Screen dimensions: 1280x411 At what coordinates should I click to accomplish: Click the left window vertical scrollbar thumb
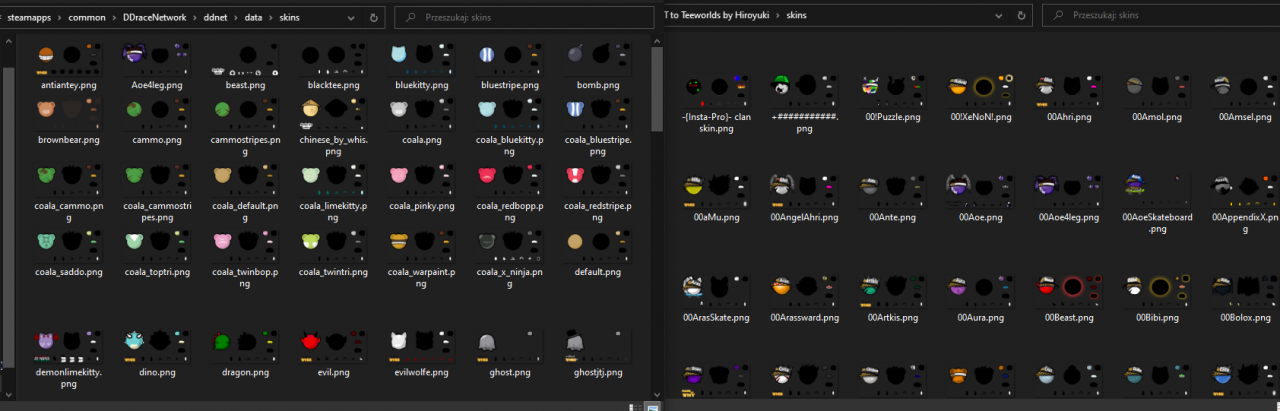point(657,90)
